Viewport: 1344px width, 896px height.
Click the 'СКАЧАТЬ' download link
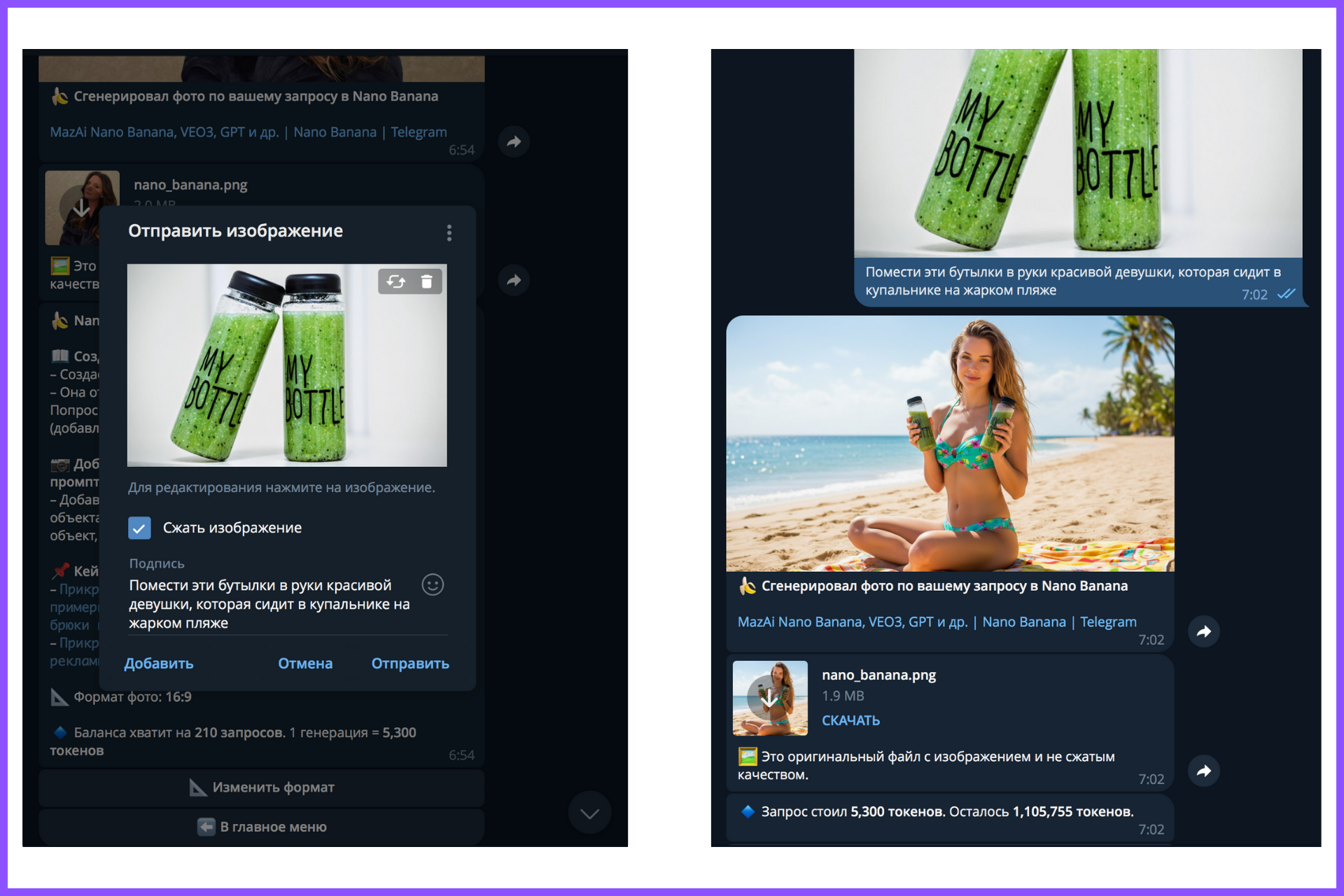[850, 720]
